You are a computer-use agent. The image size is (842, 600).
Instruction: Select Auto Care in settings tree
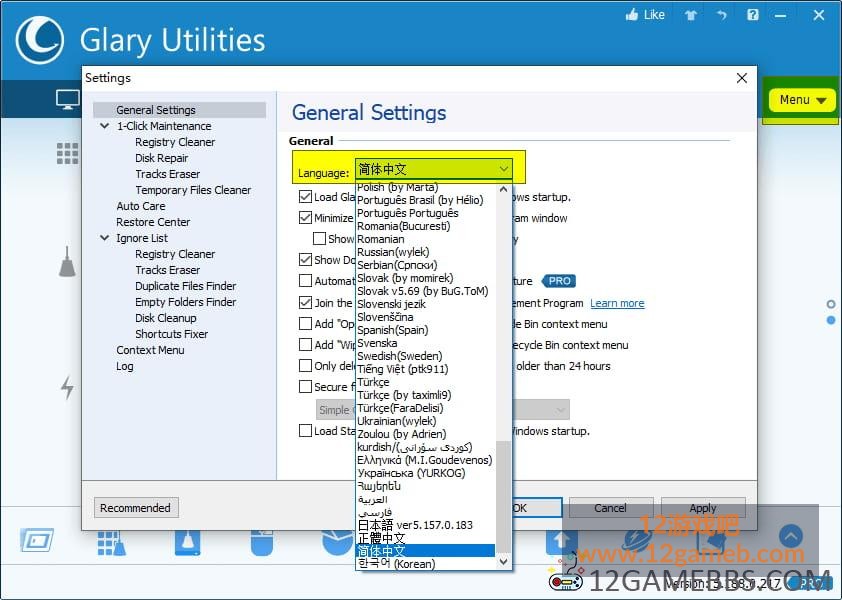click(x=141, y=206)
